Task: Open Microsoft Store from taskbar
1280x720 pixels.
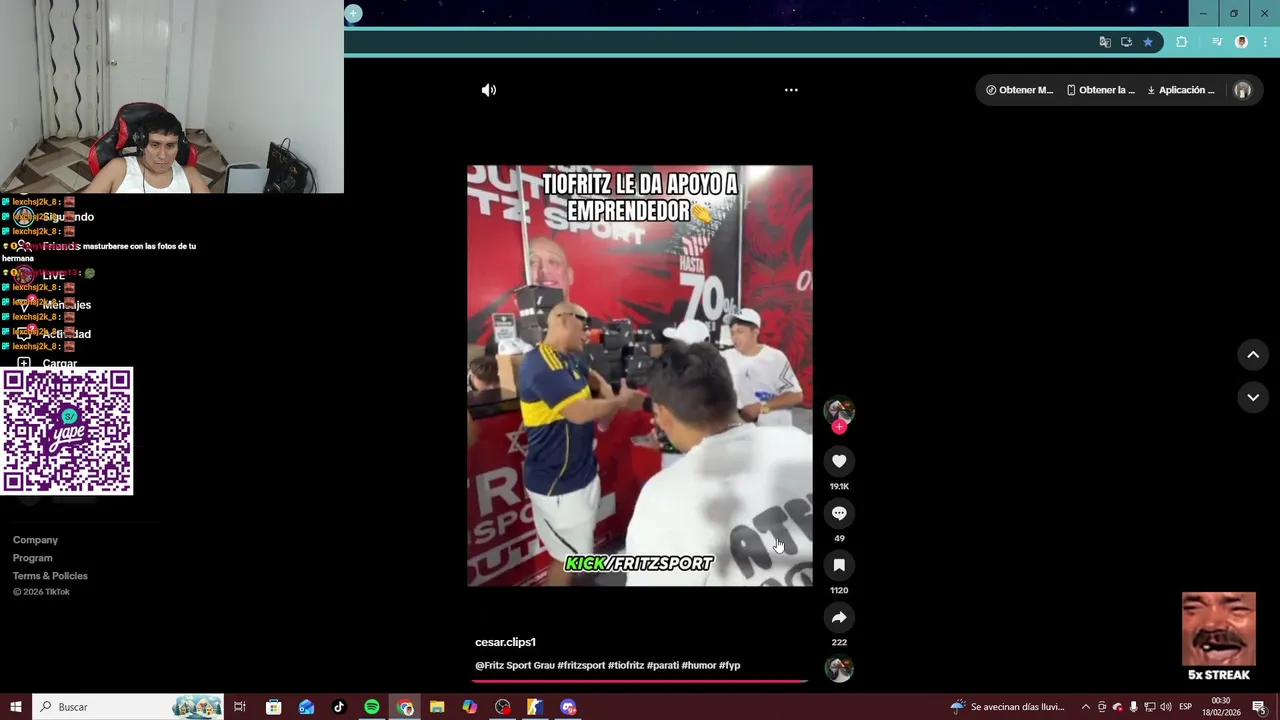Action: [274, 707]
